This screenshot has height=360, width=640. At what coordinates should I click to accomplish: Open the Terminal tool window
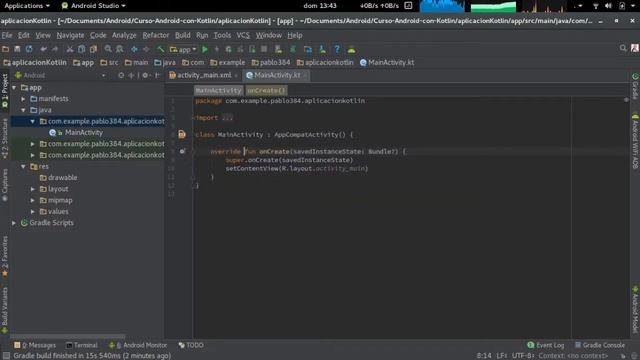[82, 345]
